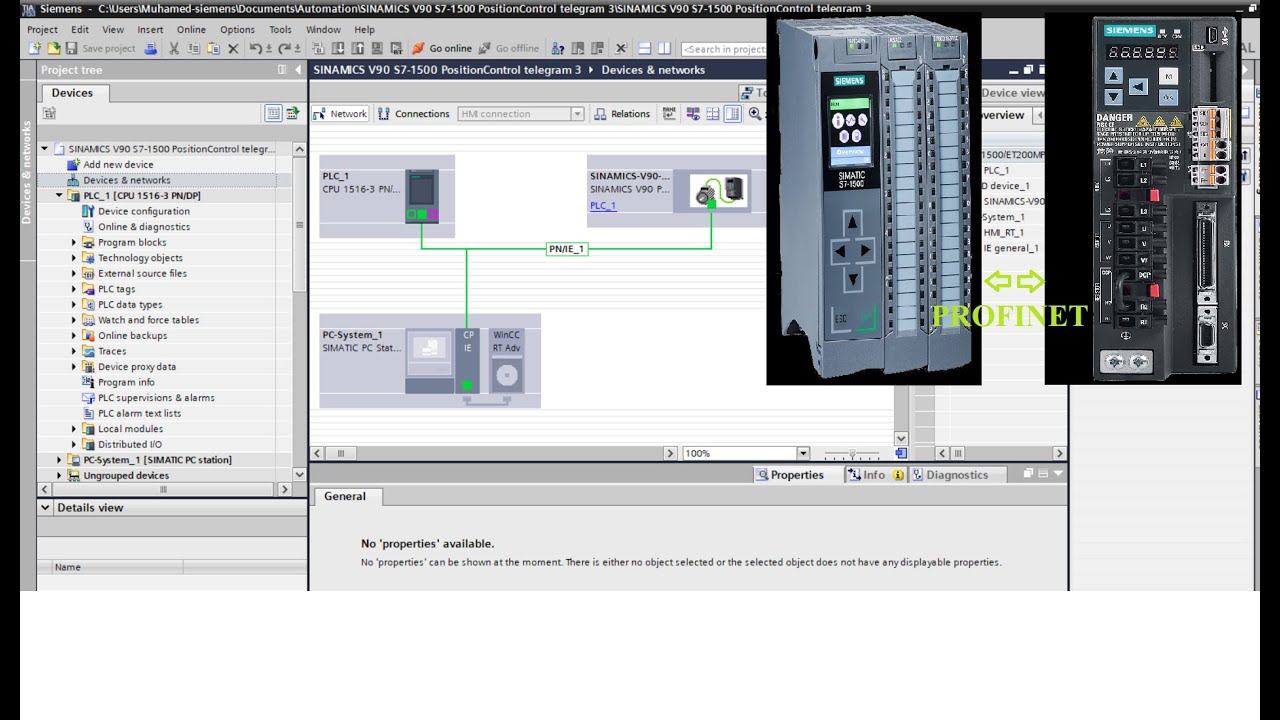Expand the Traces folder
Viewport: 1280px width, 720px height.
point(73,352)
